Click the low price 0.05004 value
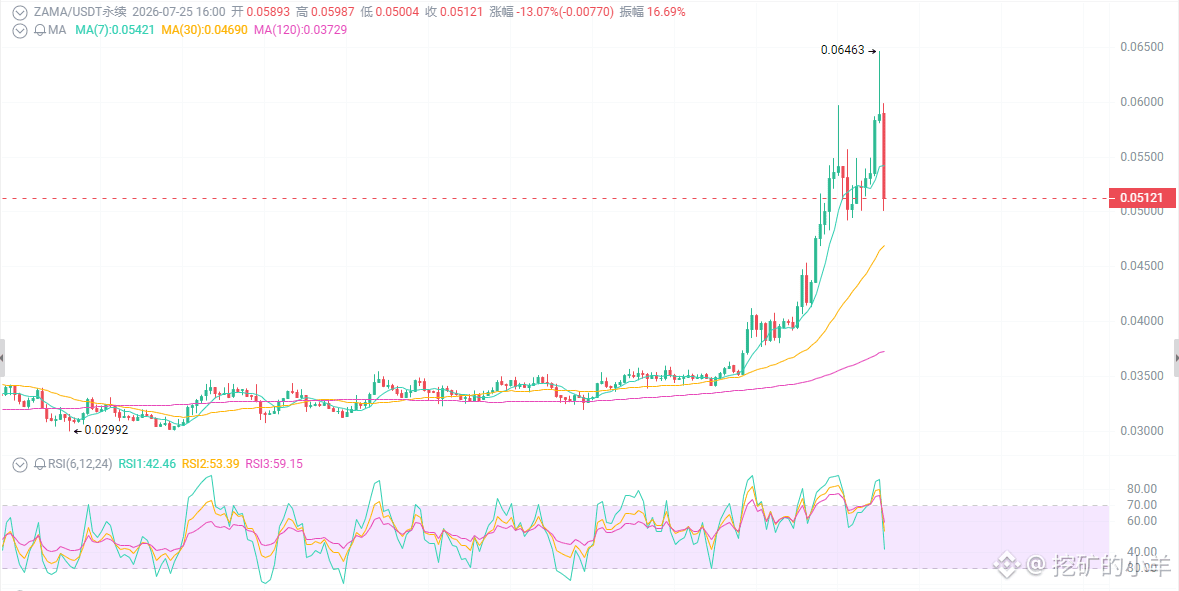The image size is (1179, 591). pyautogui.click(x=399, y=12)
